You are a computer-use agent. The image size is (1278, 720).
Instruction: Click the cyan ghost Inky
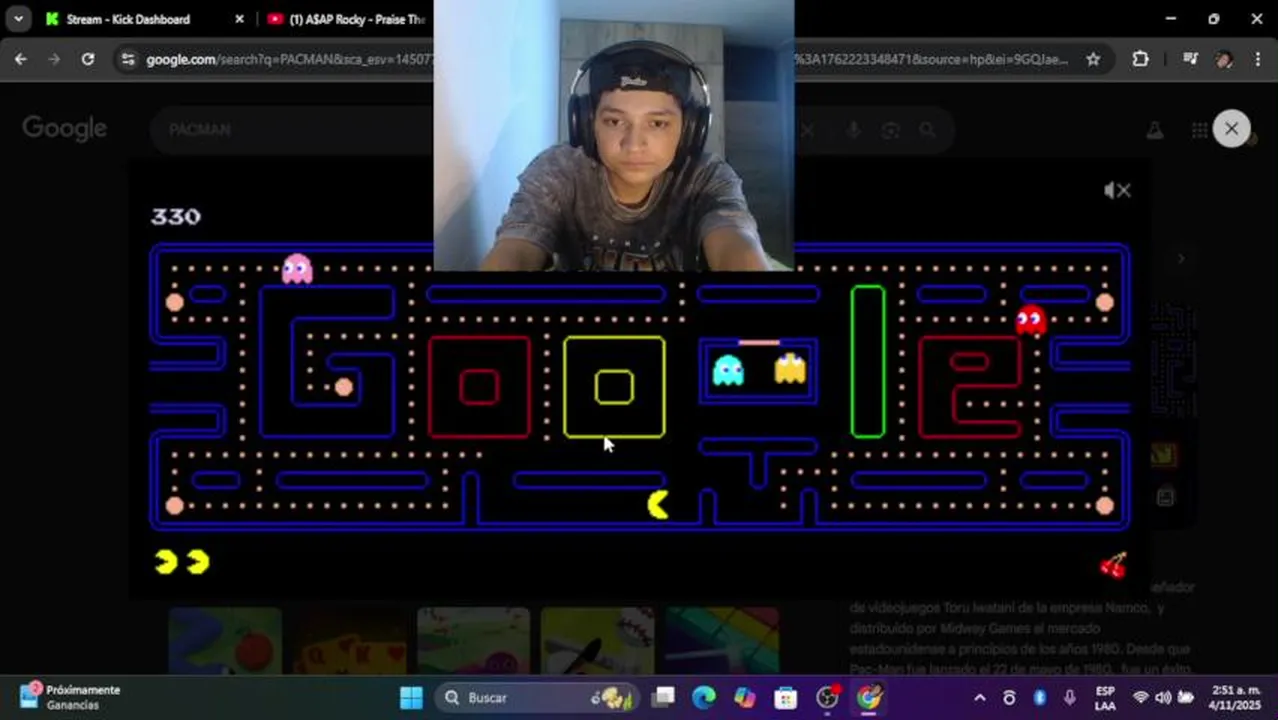click(728, 370)
